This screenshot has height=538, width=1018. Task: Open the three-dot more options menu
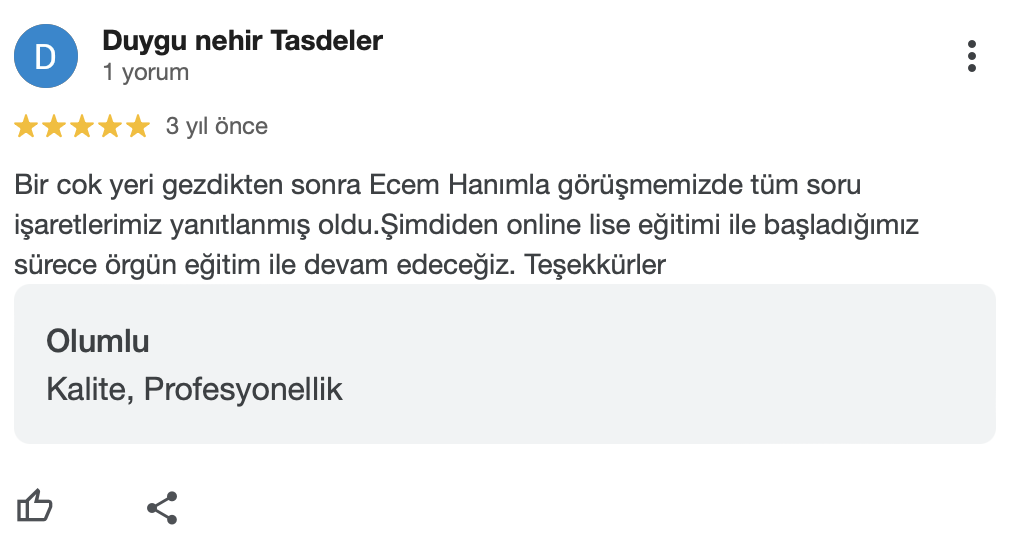click(x=971, y=57)
